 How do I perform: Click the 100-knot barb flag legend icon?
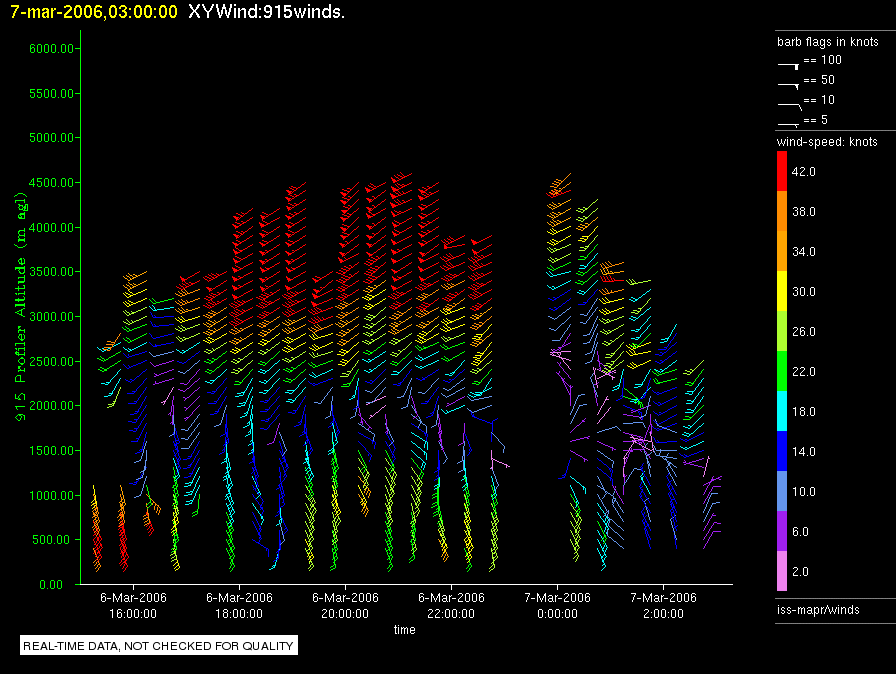[x=788, y=63]
